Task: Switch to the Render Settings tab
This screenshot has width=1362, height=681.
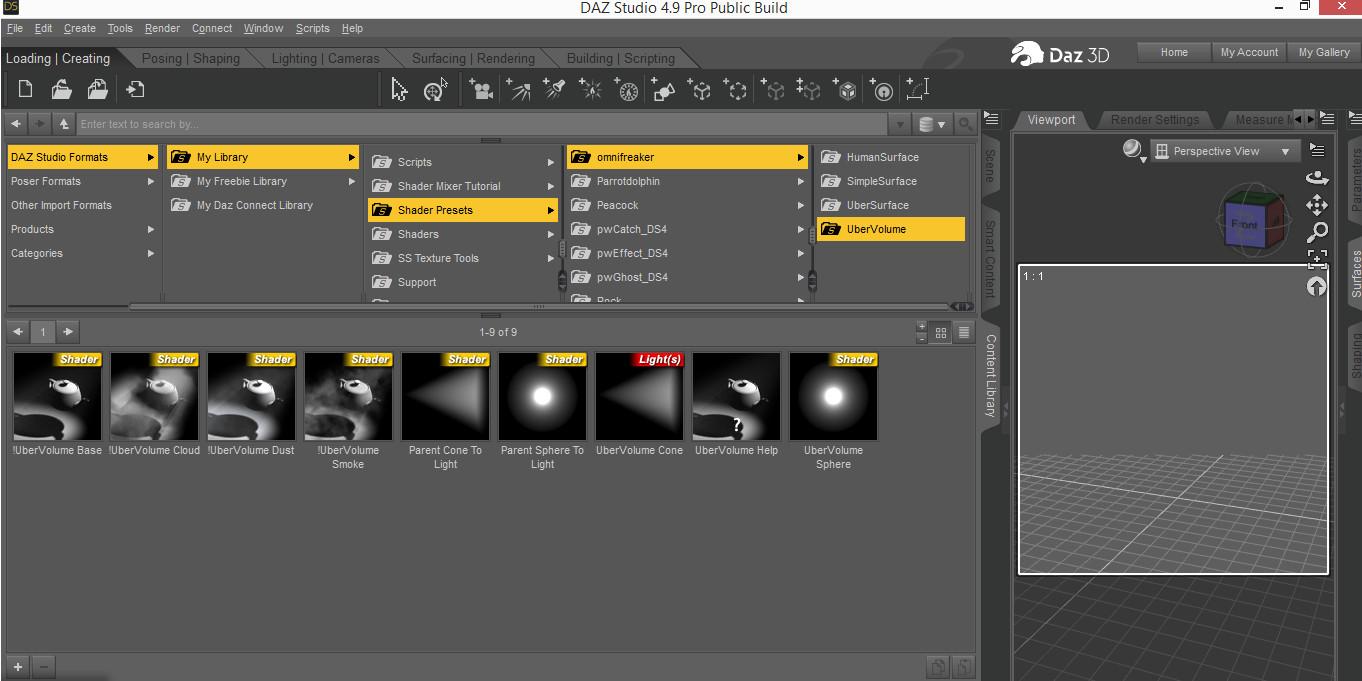Action: [x=1154, y=119]
